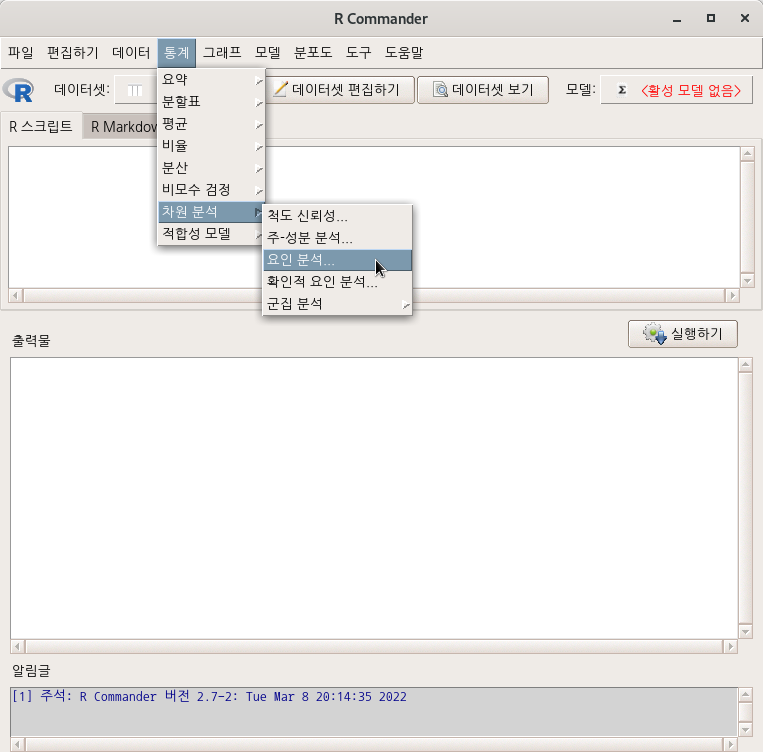The height and width of the screenshot is (752, 763).
Task: Click the 데이터셋 보기 button
Action: (x=483, y=90)
